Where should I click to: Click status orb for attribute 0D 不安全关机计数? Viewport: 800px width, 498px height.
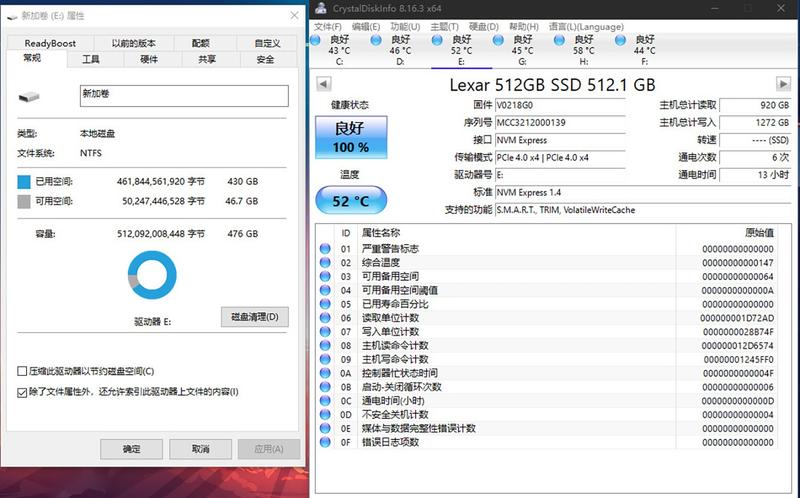[325, 414]
